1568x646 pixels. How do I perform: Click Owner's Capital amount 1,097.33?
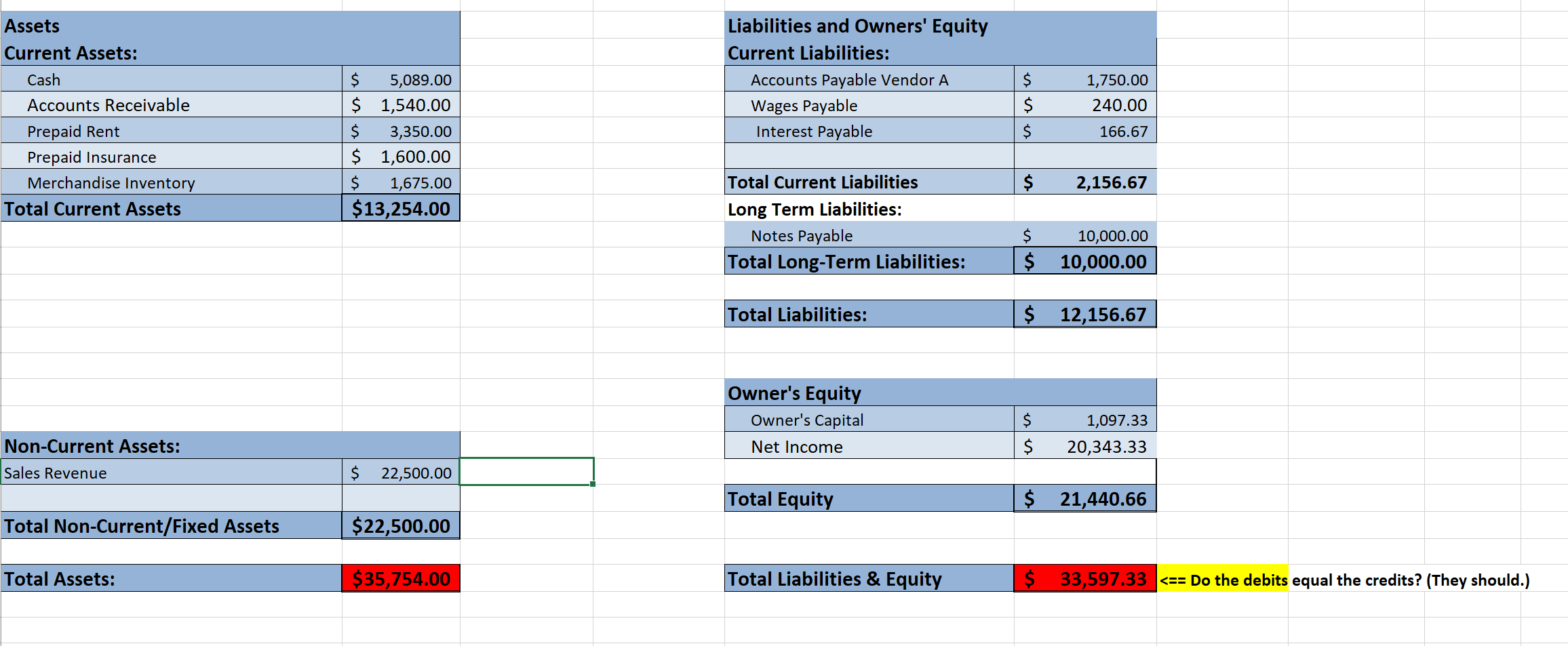(x=1085, y=420)
